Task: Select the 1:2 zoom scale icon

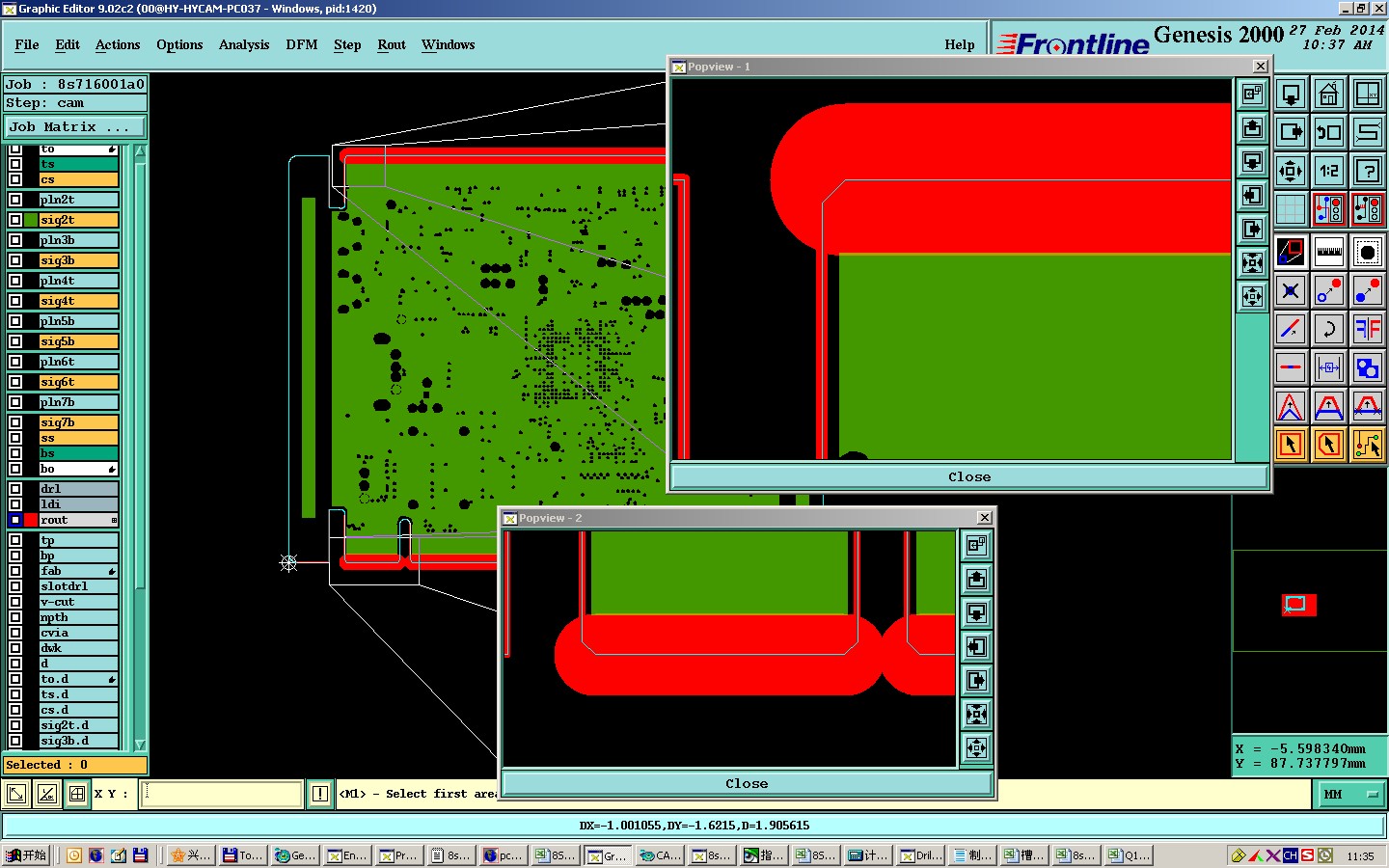Action: (x=1329, y=171)
